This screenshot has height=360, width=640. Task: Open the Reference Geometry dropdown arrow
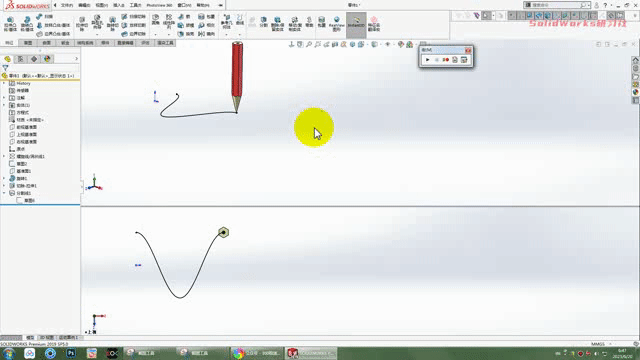coord(227,35)
